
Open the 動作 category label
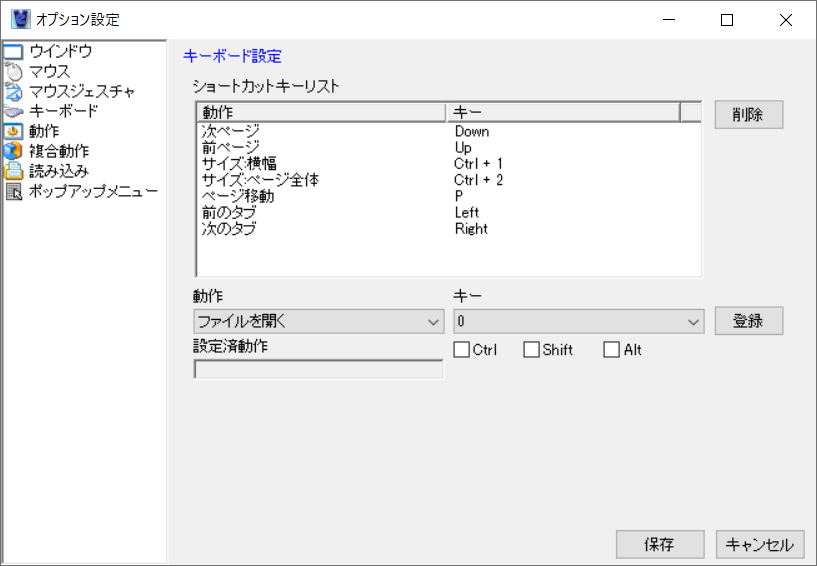44,131
